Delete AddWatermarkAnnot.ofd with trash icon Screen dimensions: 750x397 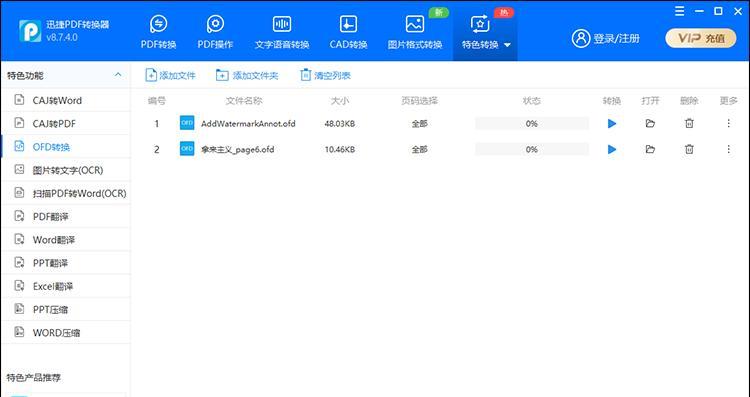point(689,123)
